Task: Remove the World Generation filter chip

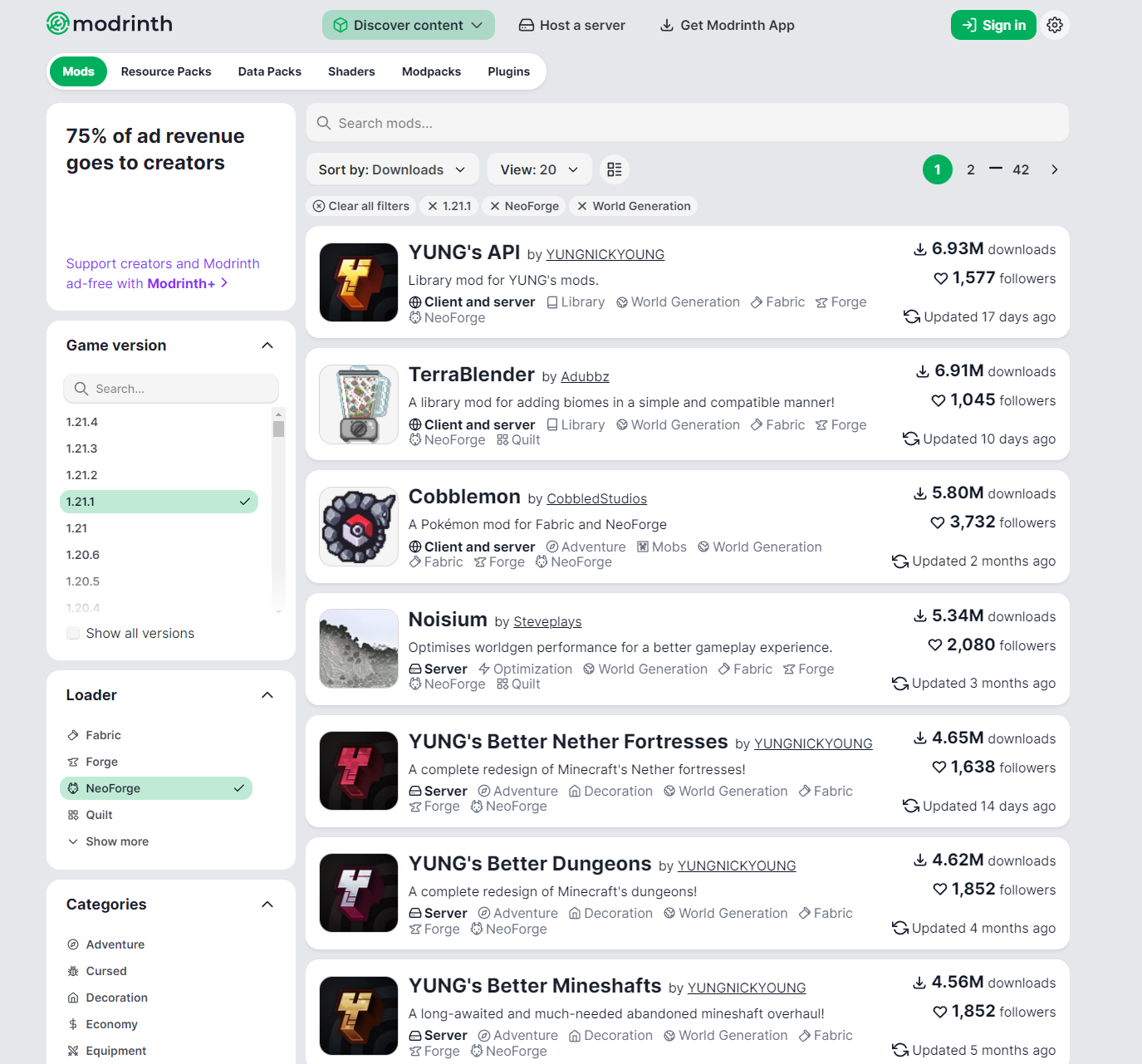Action: pos(634,206)
